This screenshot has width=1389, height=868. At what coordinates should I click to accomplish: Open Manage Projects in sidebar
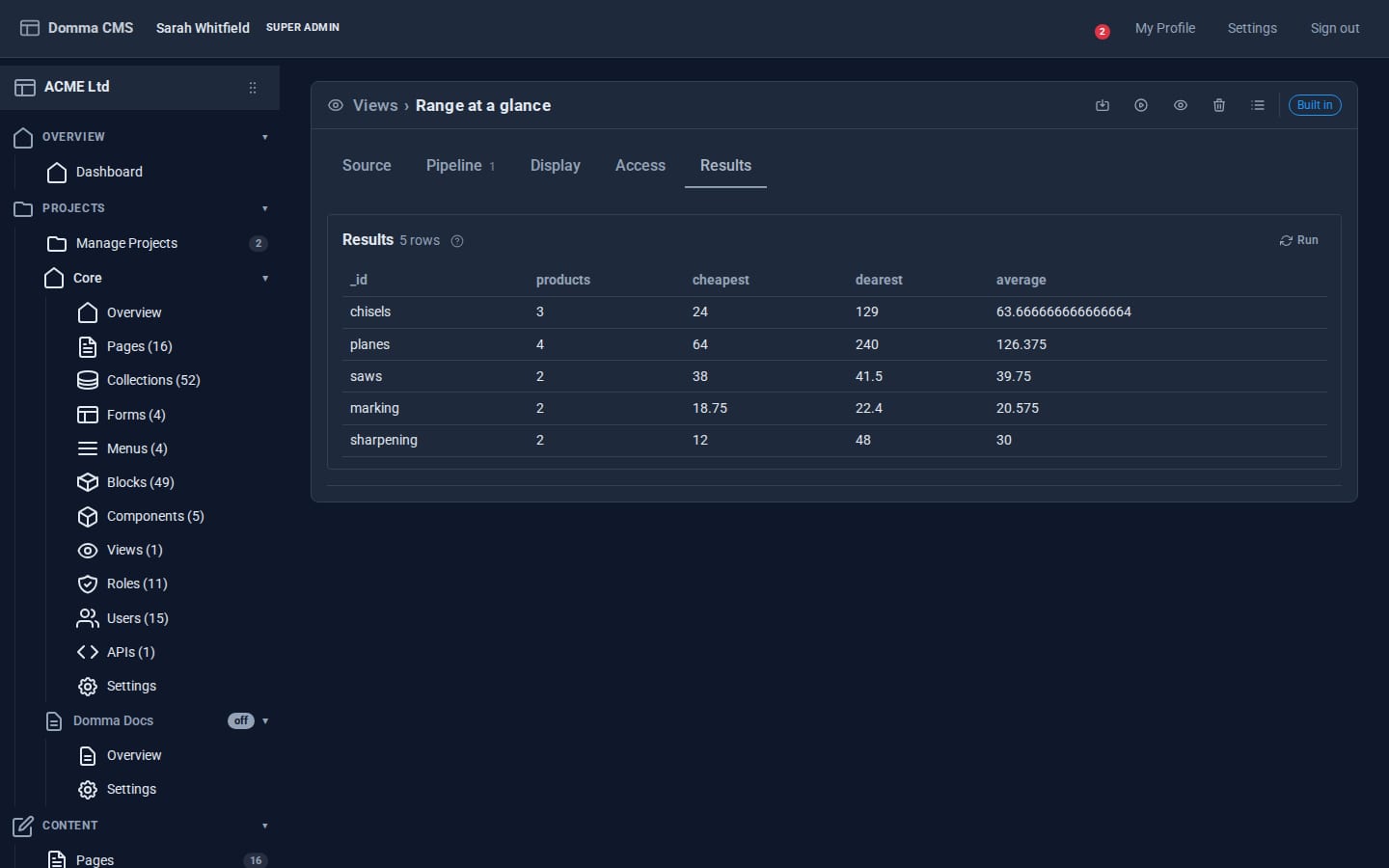(x=126, y=243)
